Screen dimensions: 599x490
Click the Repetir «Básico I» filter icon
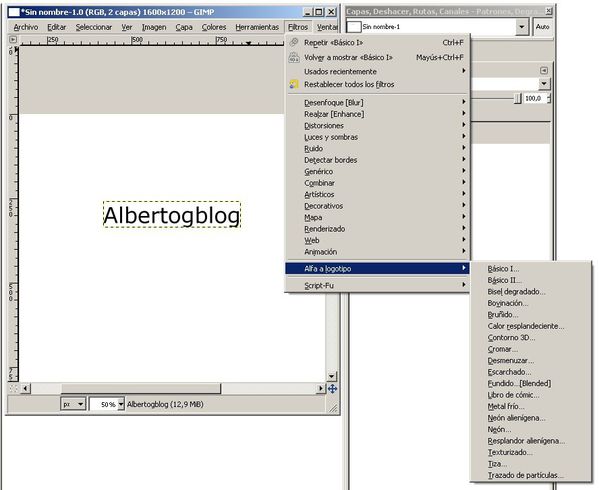[x=294, y=42]
